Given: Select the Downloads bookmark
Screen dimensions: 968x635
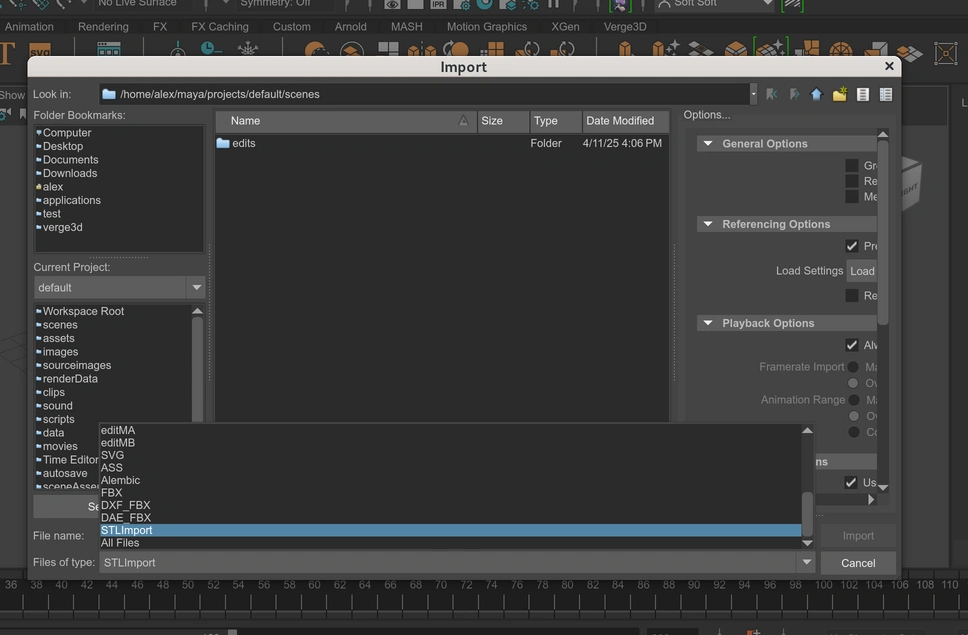Looking at the screenshot, I should [x=70, y=173].
